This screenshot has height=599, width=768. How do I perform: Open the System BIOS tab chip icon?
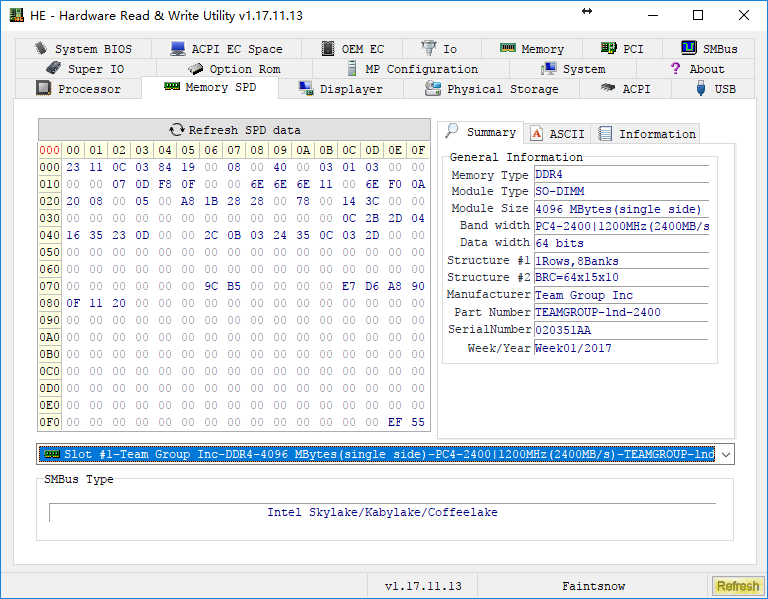pyautogui.click(x=41, y=49)
